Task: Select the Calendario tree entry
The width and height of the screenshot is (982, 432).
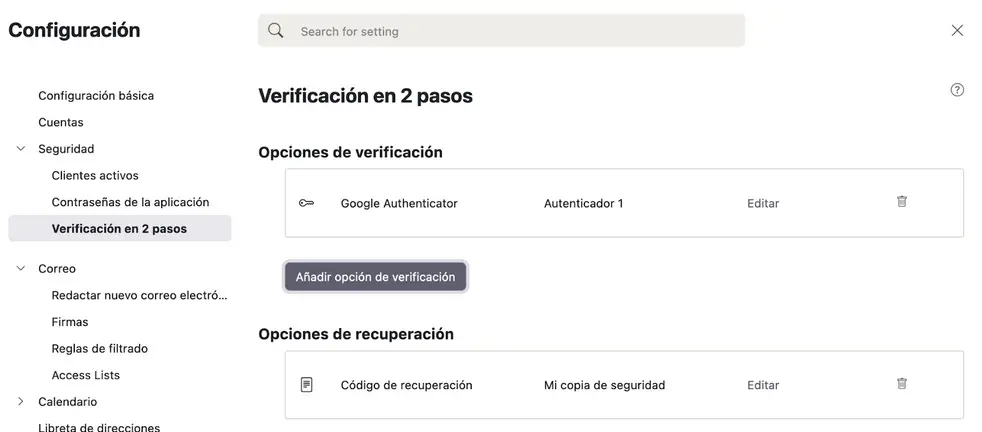Action: 68,402
